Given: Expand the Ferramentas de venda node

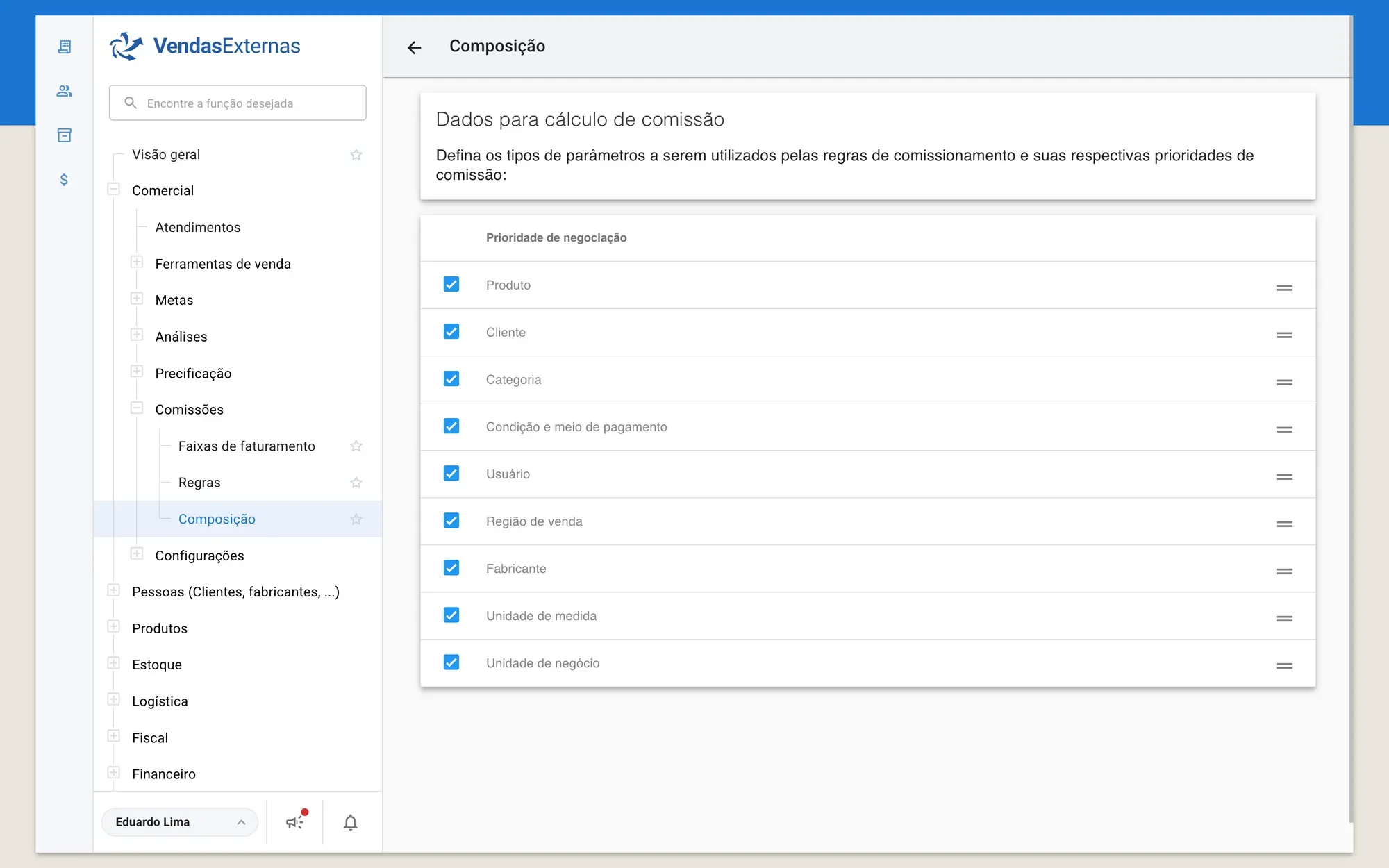Looking at the screenshot, I should coord(137,262).
